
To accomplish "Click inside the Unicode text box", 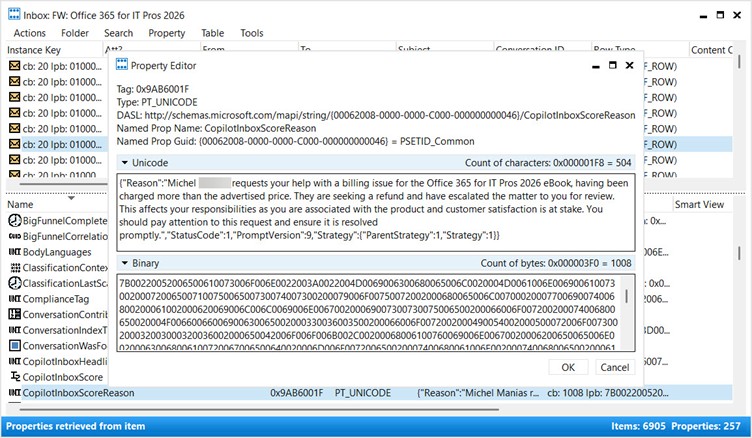I will 376,213.
